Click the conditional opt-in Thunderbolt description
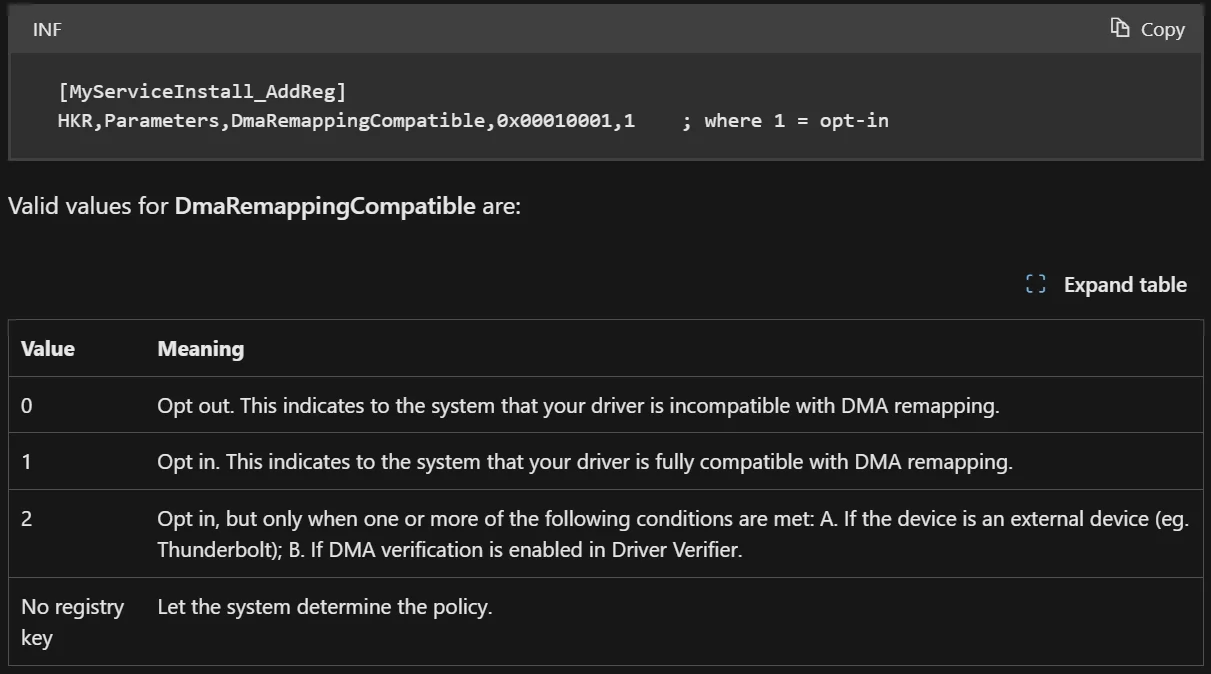Screen dimensions: 1211x674 tap(673, 534)
